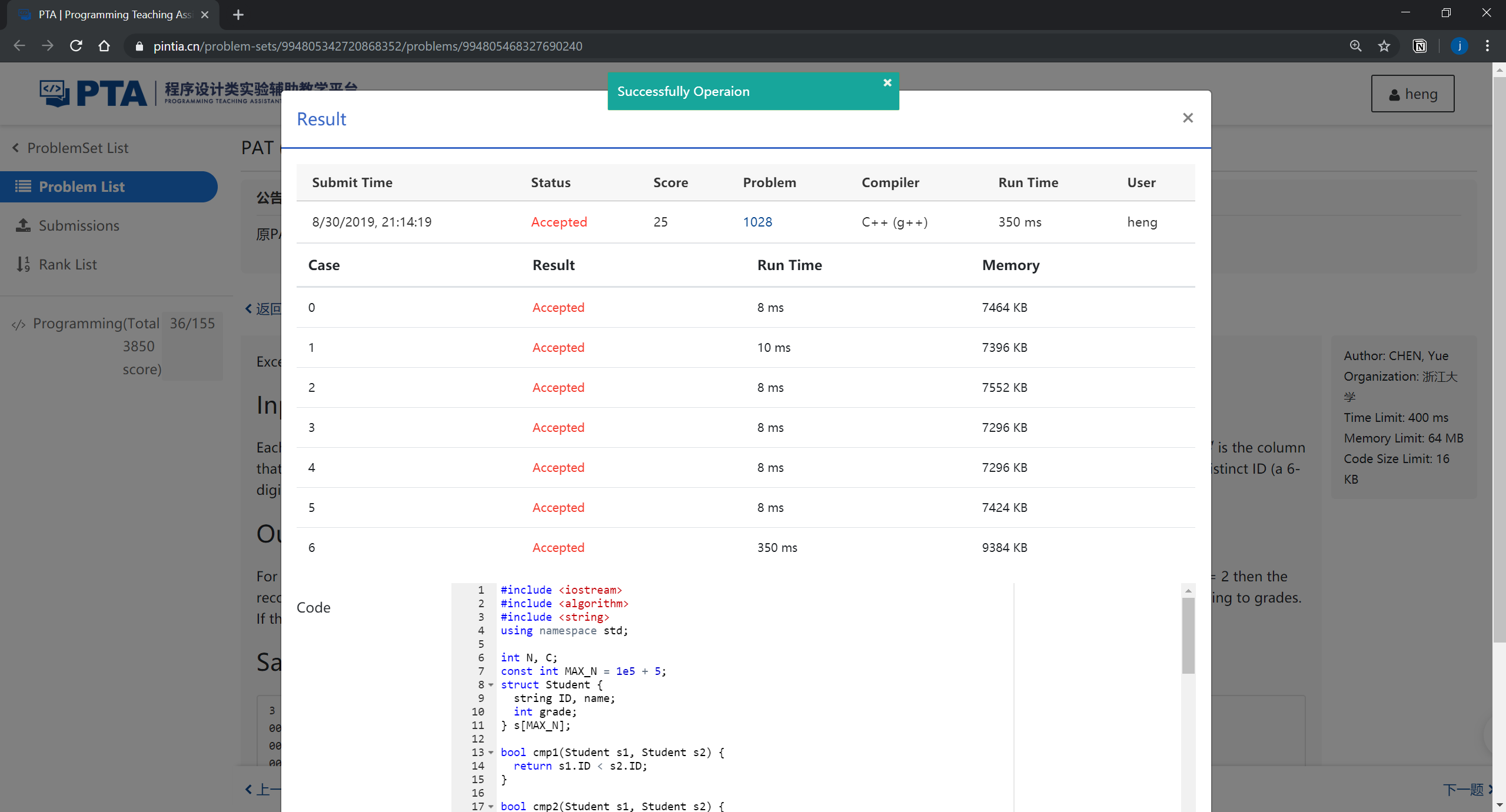The height and width of the screenshot is (812, 1506).
Task: Open the heng user account button
Action: pyautogui.click(x=1412, y=94)
